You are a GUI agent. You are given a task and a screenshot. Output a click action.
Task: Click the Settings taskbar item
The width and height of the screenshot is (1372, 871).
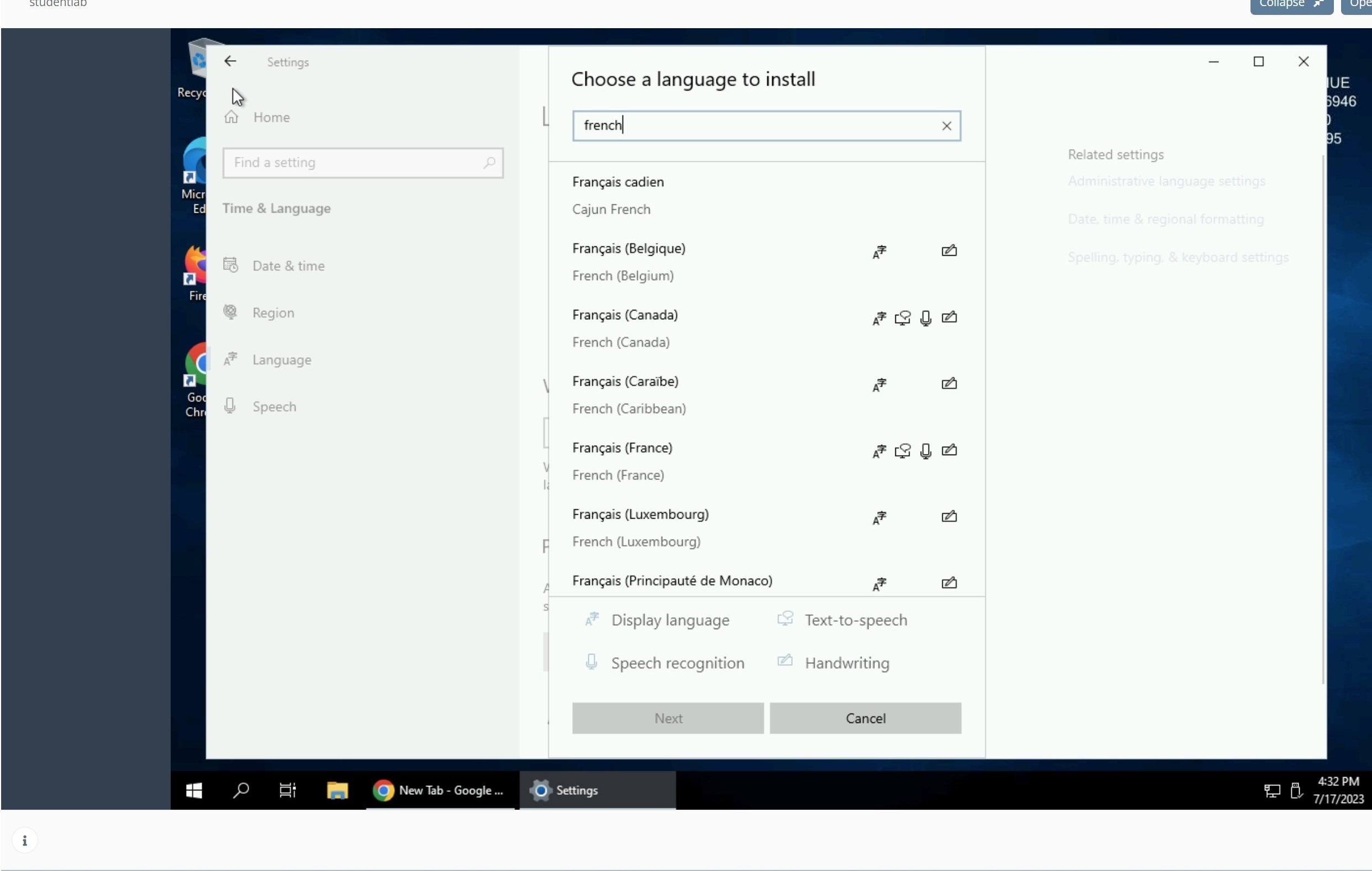click(x=597, y=790)
